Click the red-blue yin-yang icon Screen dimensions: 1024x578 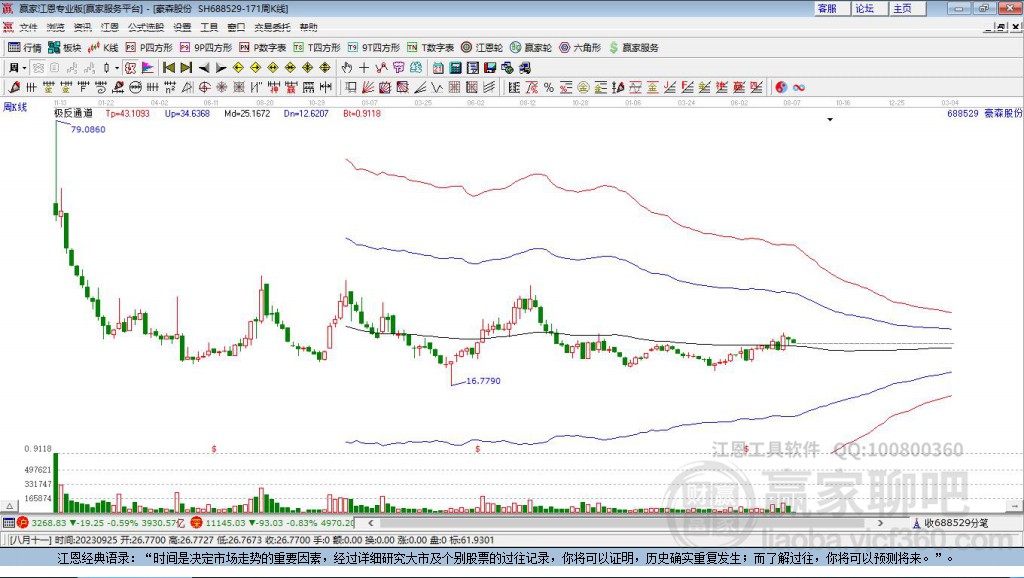pyautogui.click(x=781, y=87)
